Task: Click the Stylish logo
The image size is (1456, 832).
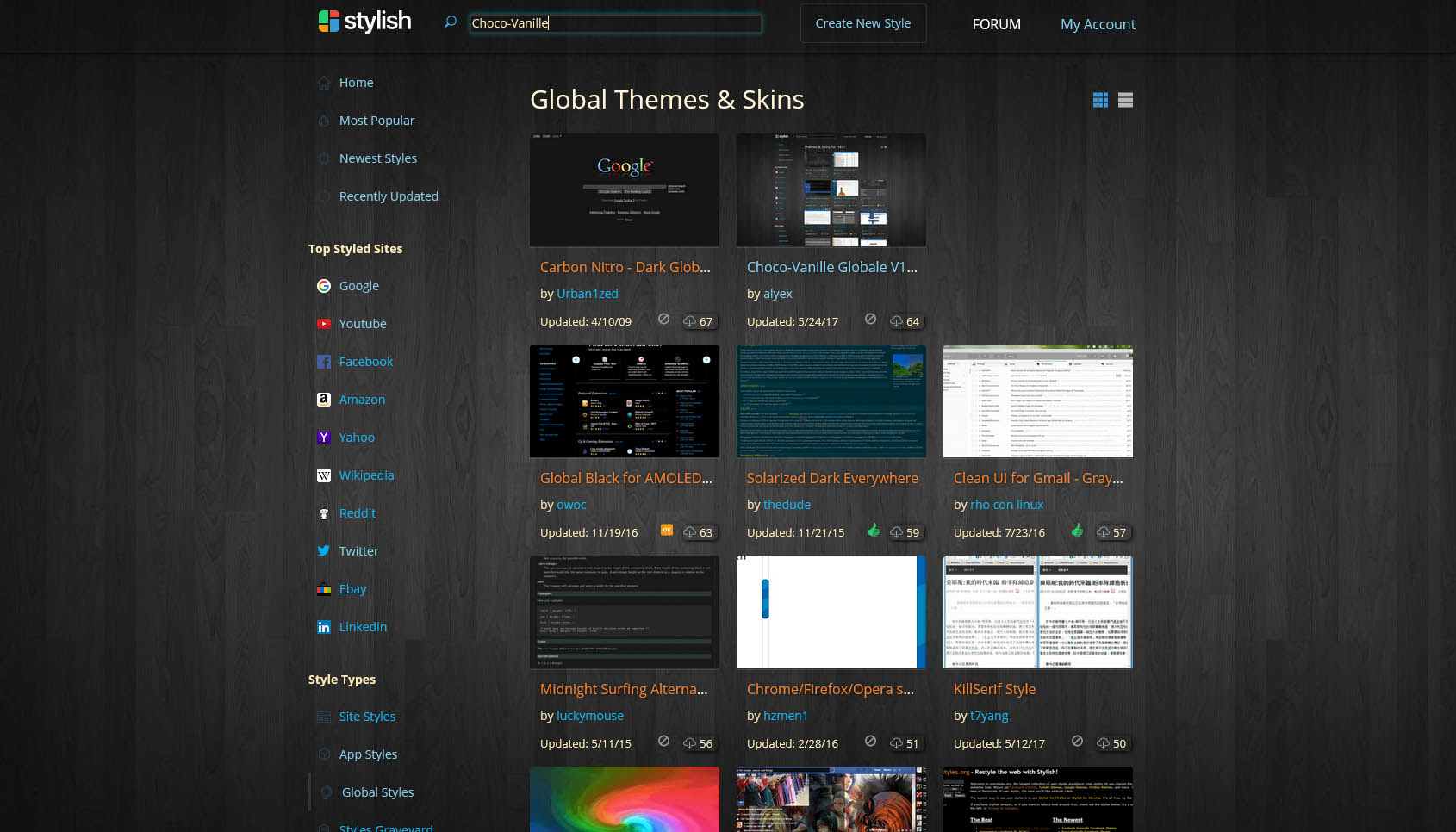Action: pos(364,22)
